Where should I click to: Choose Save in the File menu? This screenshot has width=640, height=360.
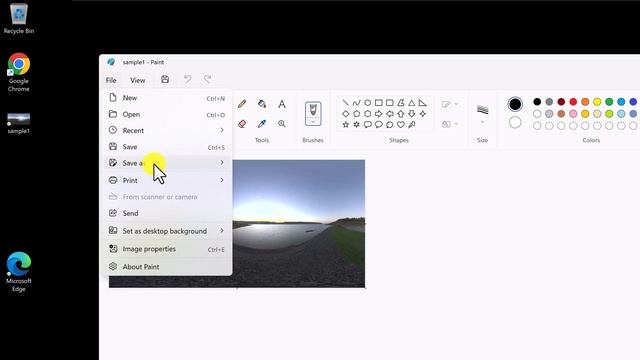(168, 147)
